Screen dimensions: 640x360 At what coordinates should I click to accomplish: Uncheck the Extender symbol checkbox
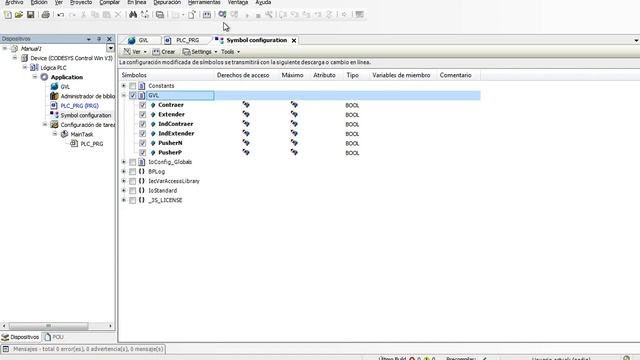[142, 114]
